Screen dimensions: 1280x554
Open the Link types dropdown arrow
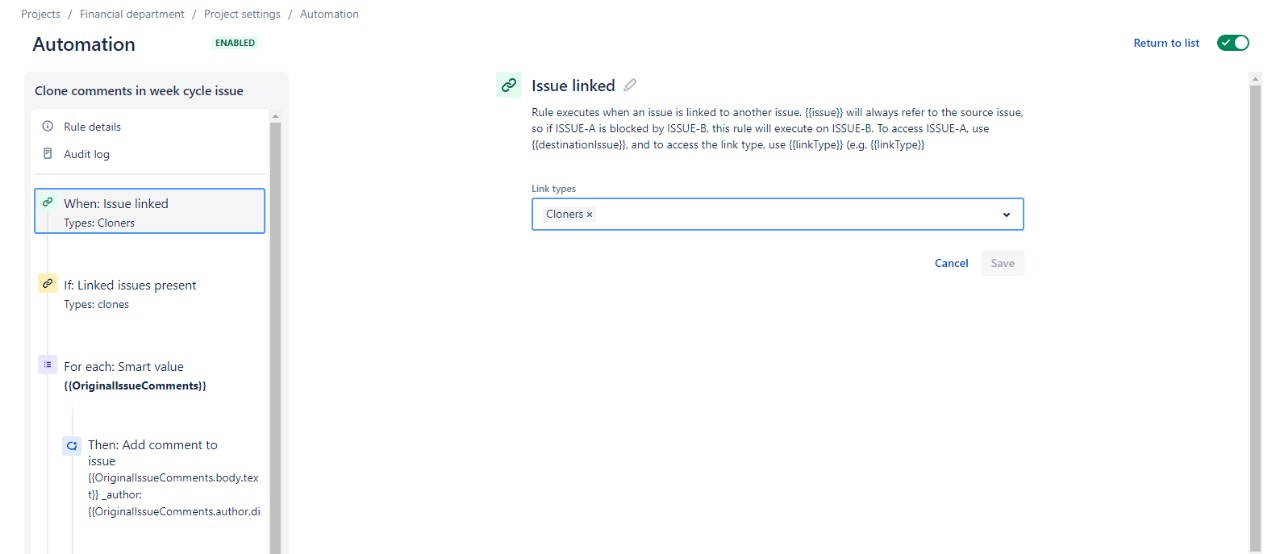1006,215
